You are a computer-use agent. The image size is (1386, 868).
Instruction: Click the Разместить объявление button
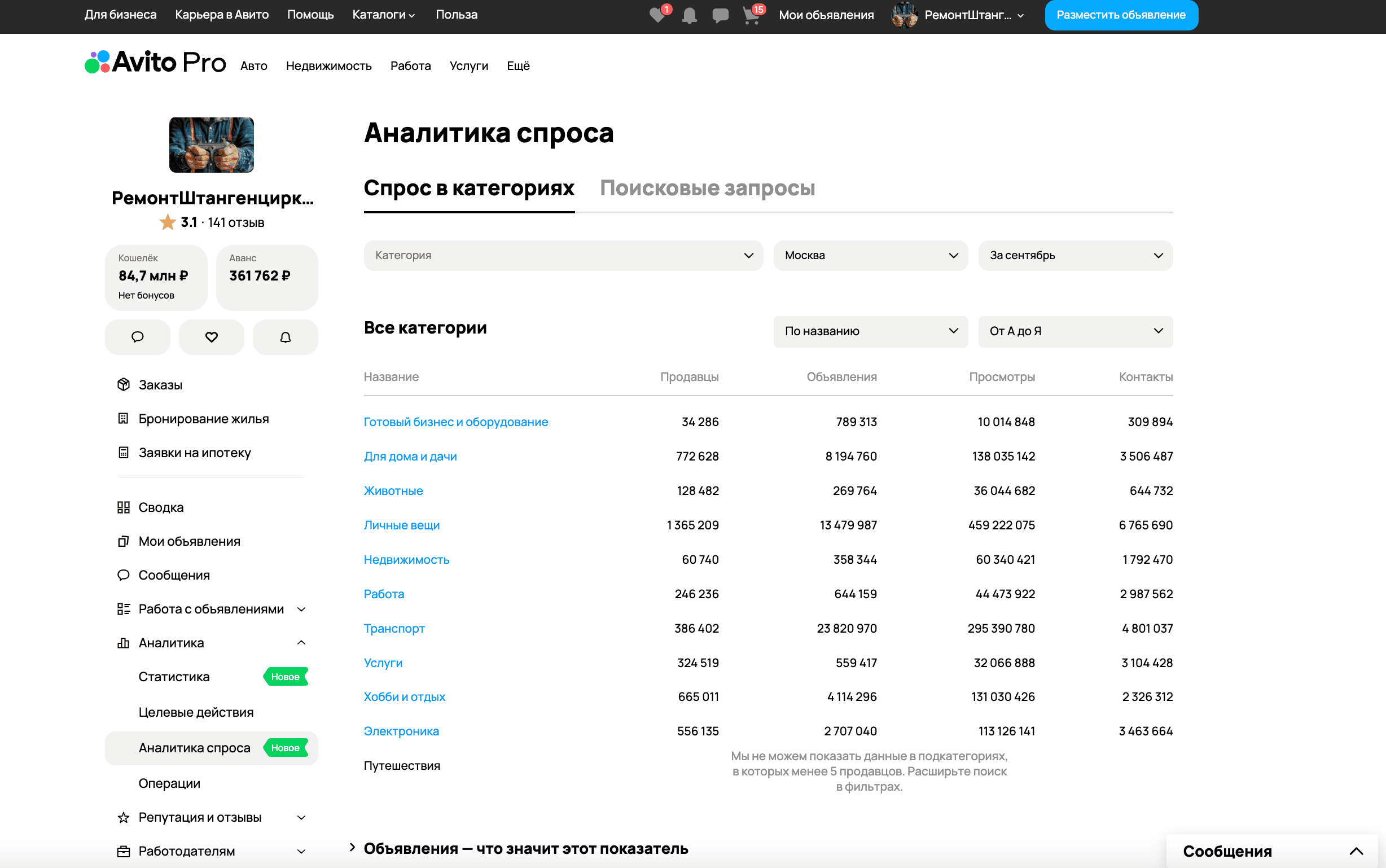[x=1120, y=15]
